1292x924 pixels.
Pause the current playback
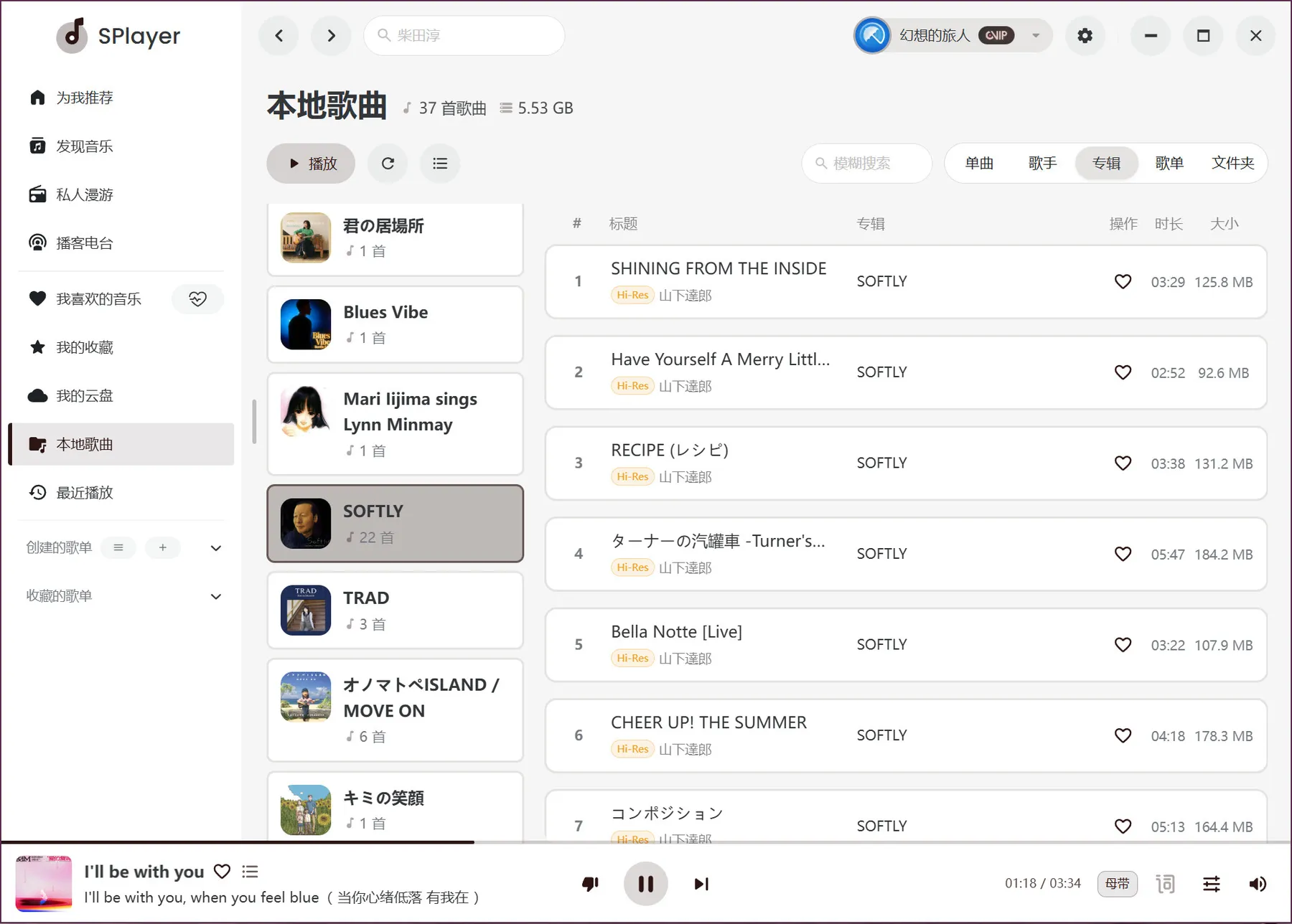[645, 884]
